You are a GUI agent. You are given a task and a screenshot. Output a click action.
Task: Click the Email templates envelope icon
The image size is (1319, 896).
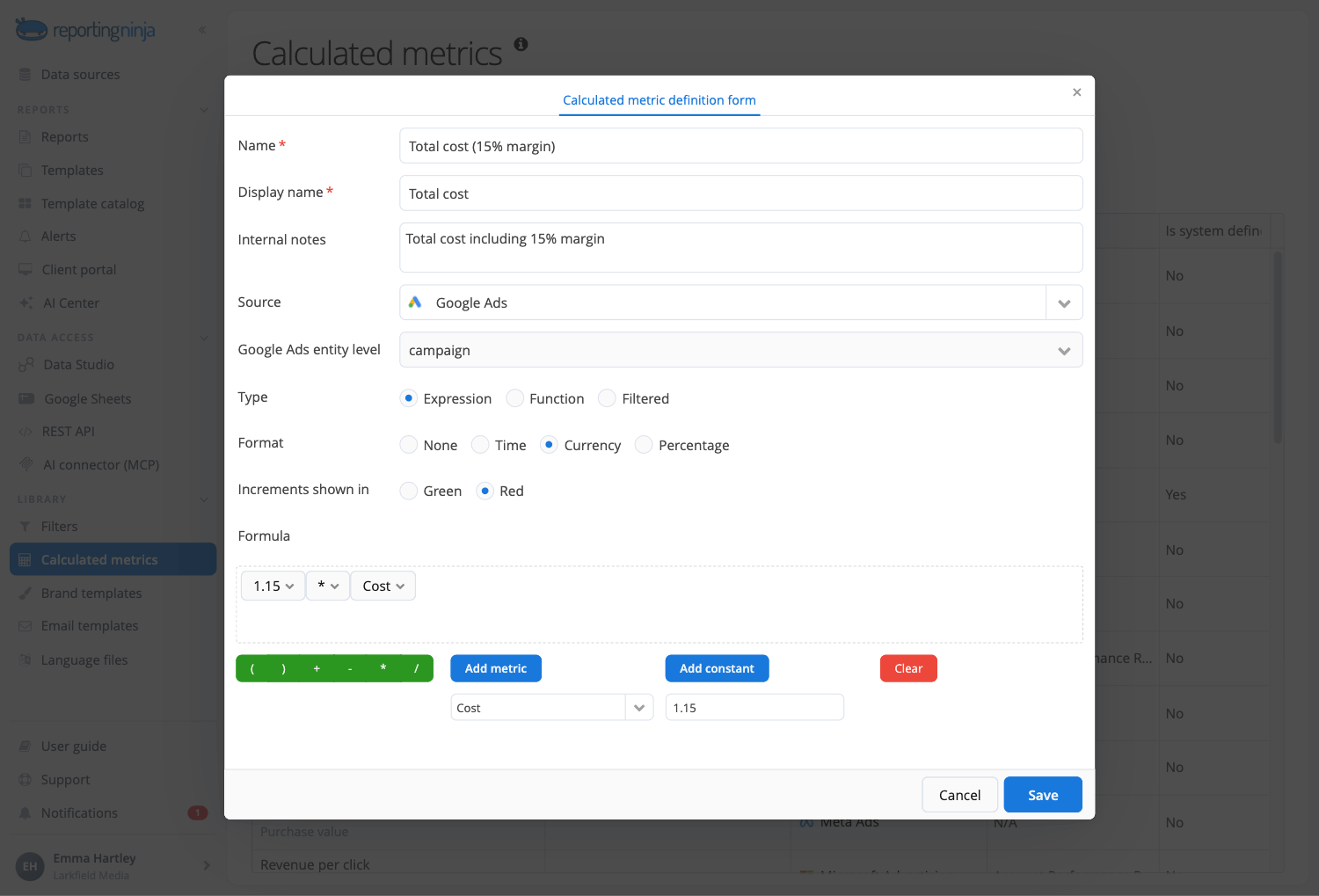(25, 626)
